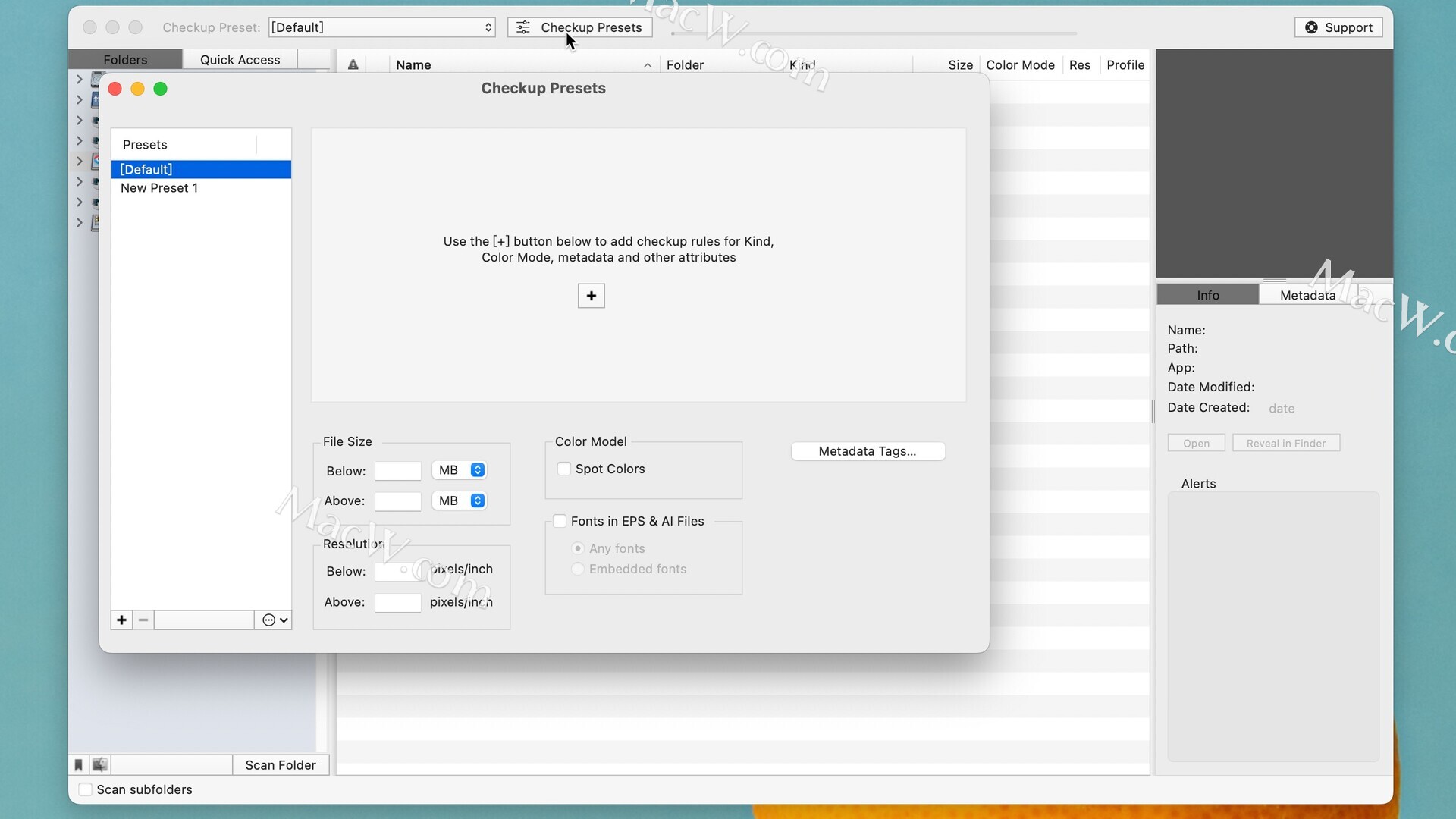Select the Any fonts radio button

click(x=578, y=548)
